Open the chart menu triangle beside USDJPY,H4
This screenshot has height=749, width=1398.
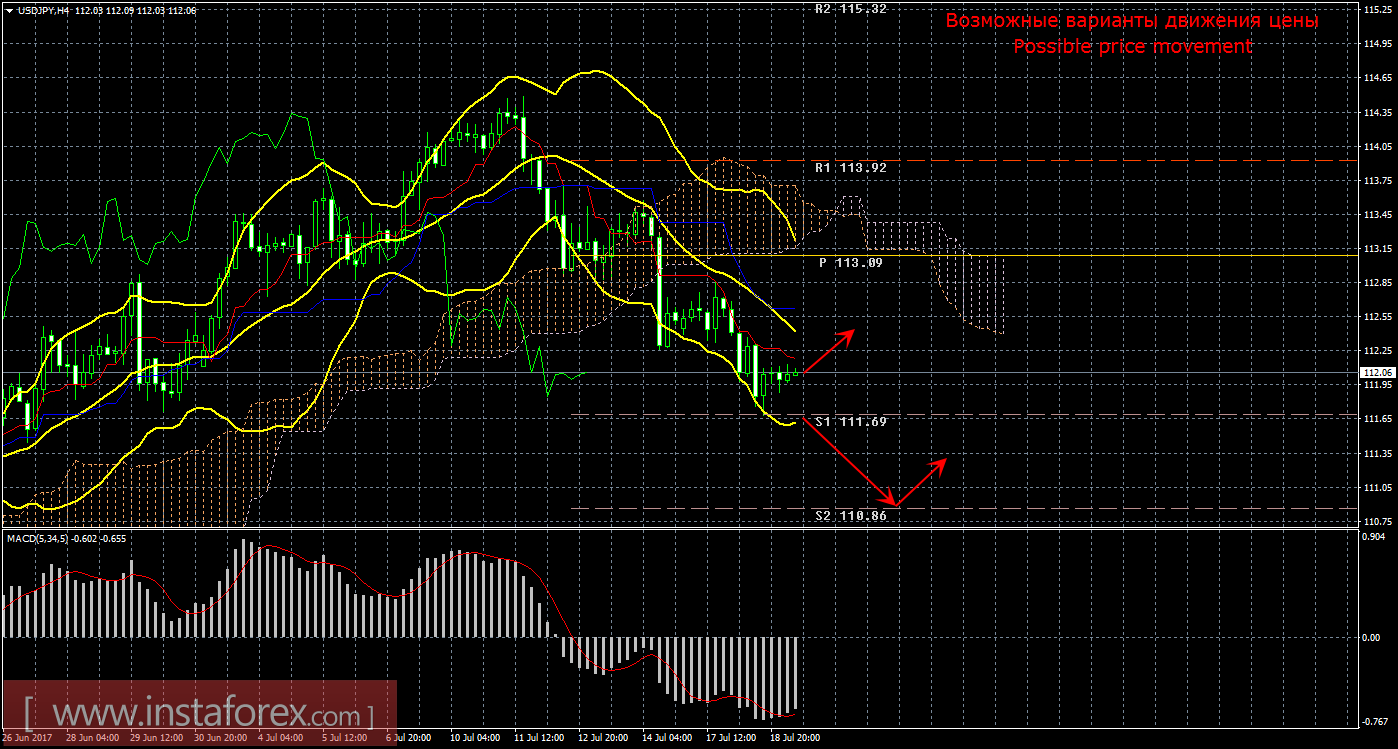(8, 9)
